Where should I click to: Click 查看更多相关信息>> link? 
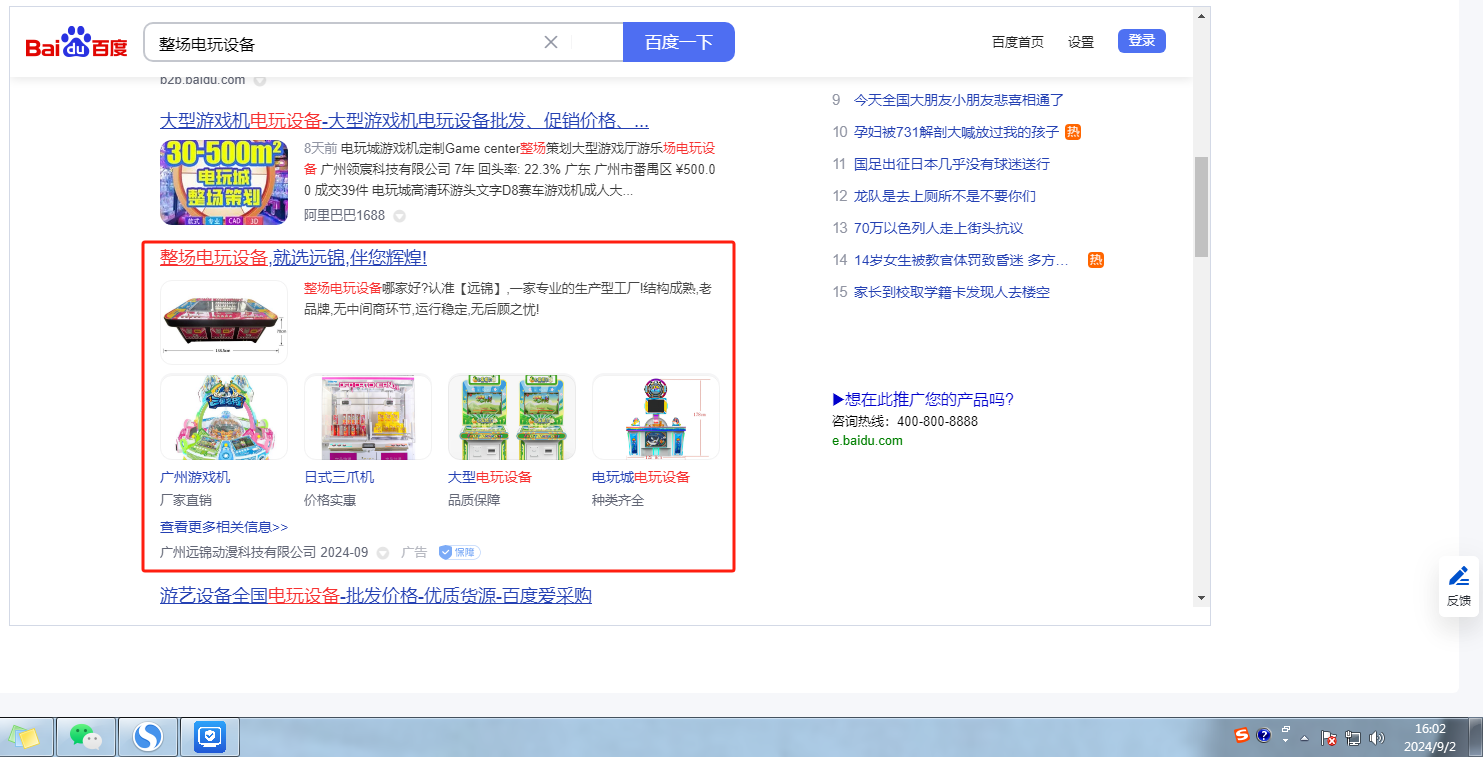click(224, 527)
